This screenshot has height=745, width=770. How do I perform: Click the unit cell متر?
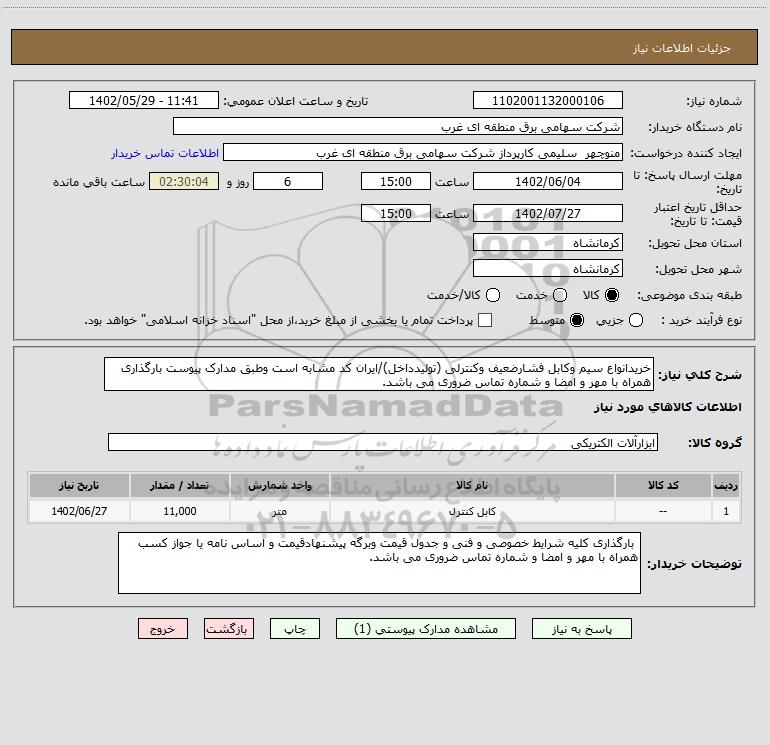[279, 511]
